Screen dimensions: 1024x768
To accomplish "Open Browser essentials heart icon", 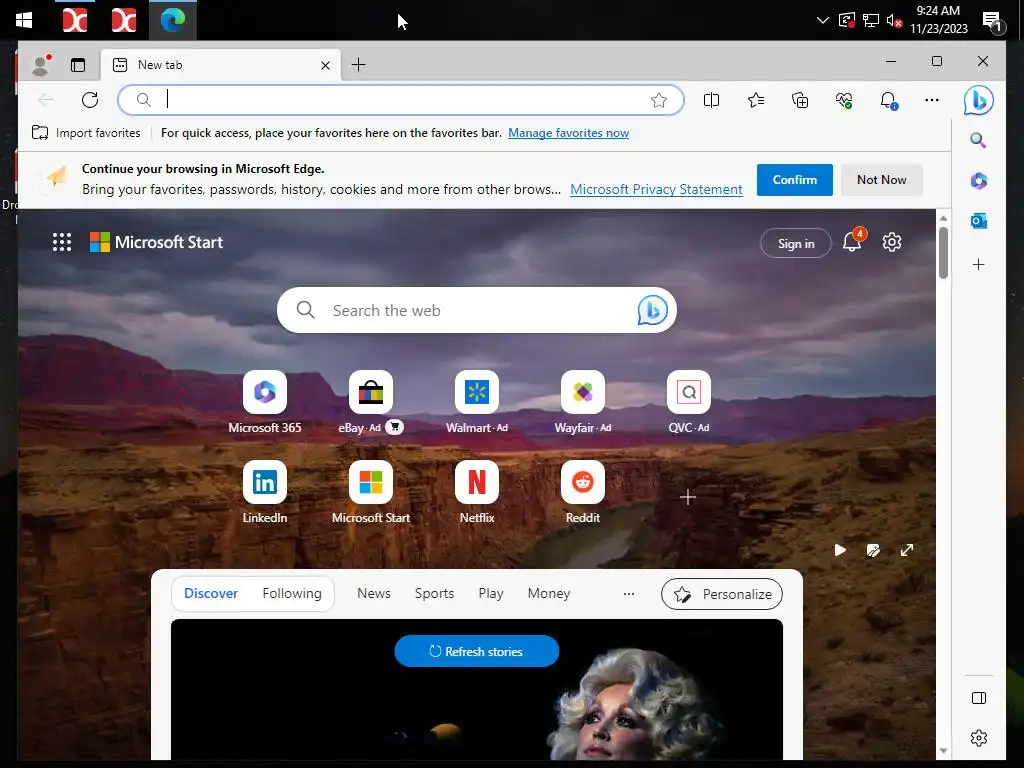I will click(x=844, y=100).
